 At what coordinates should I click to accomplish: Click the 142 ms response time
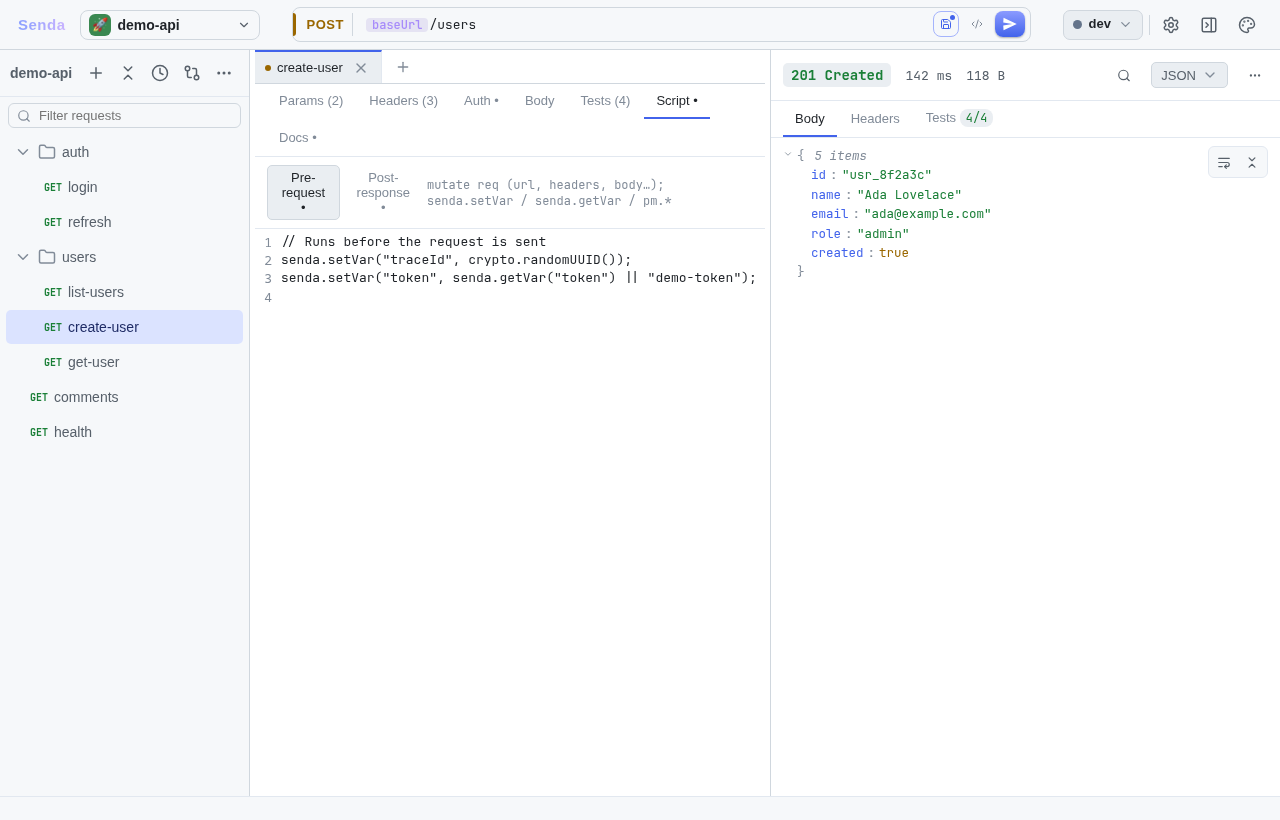click(x=929, y=76)
